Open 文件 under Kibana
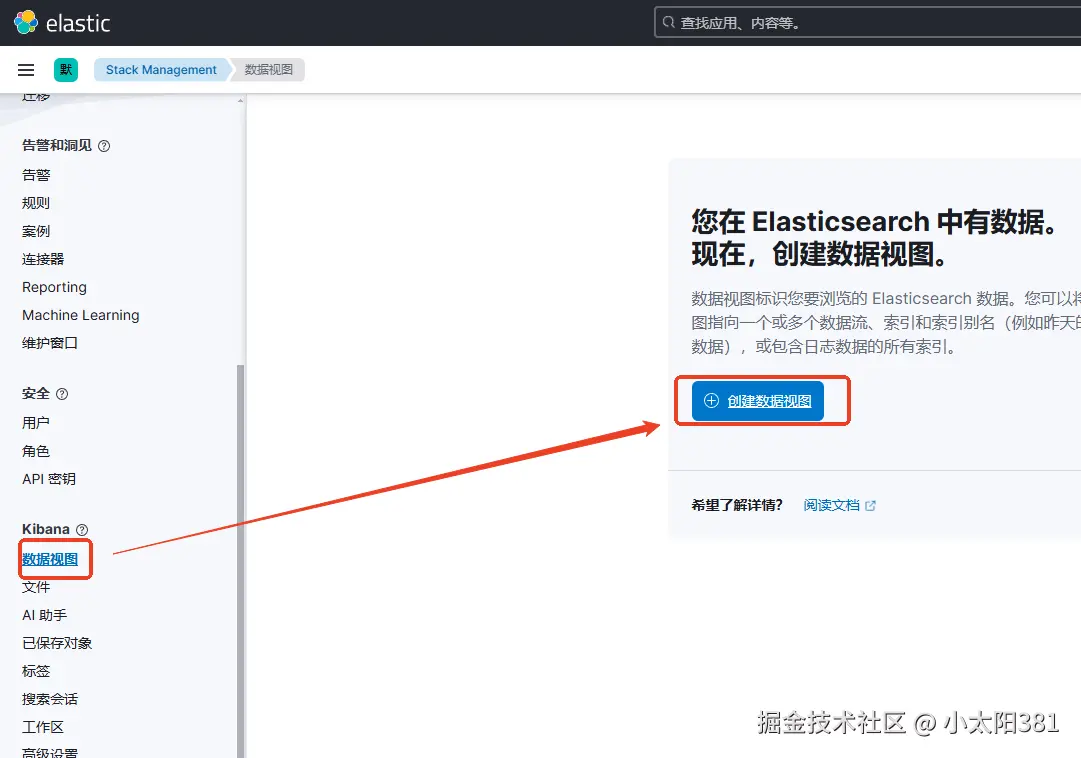Viewport: 1081px width, 758px height. (x=36, y=587)
